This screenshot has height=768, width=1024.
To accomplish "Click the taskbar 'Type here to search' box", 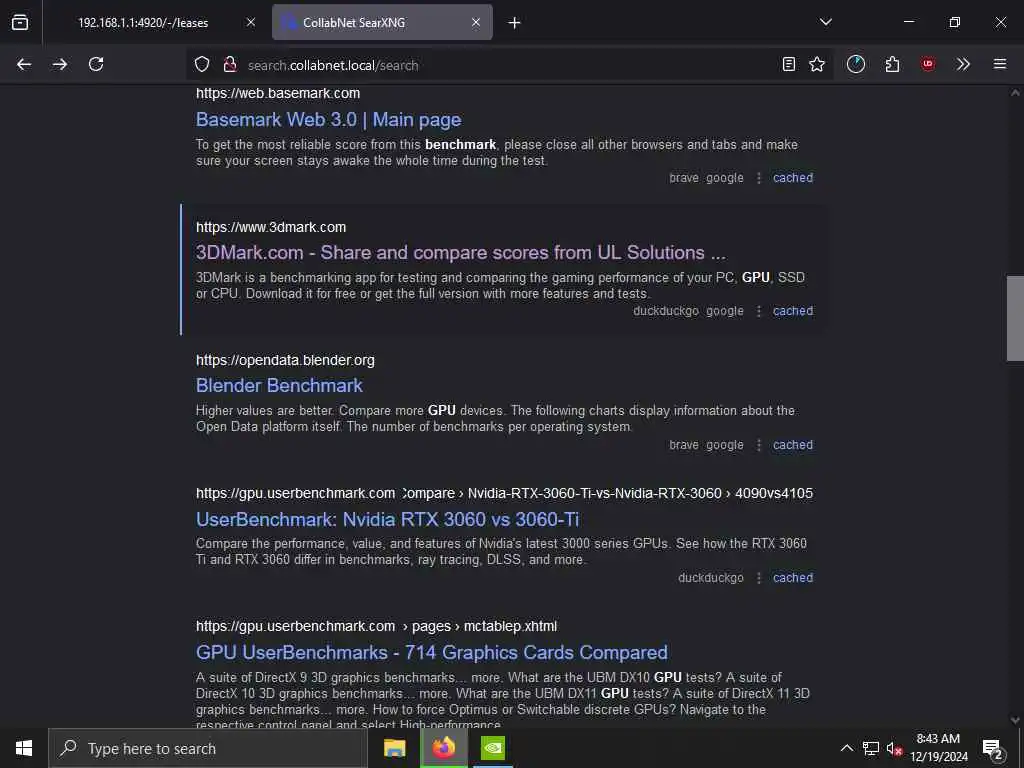I will click(x=208, y=748).
